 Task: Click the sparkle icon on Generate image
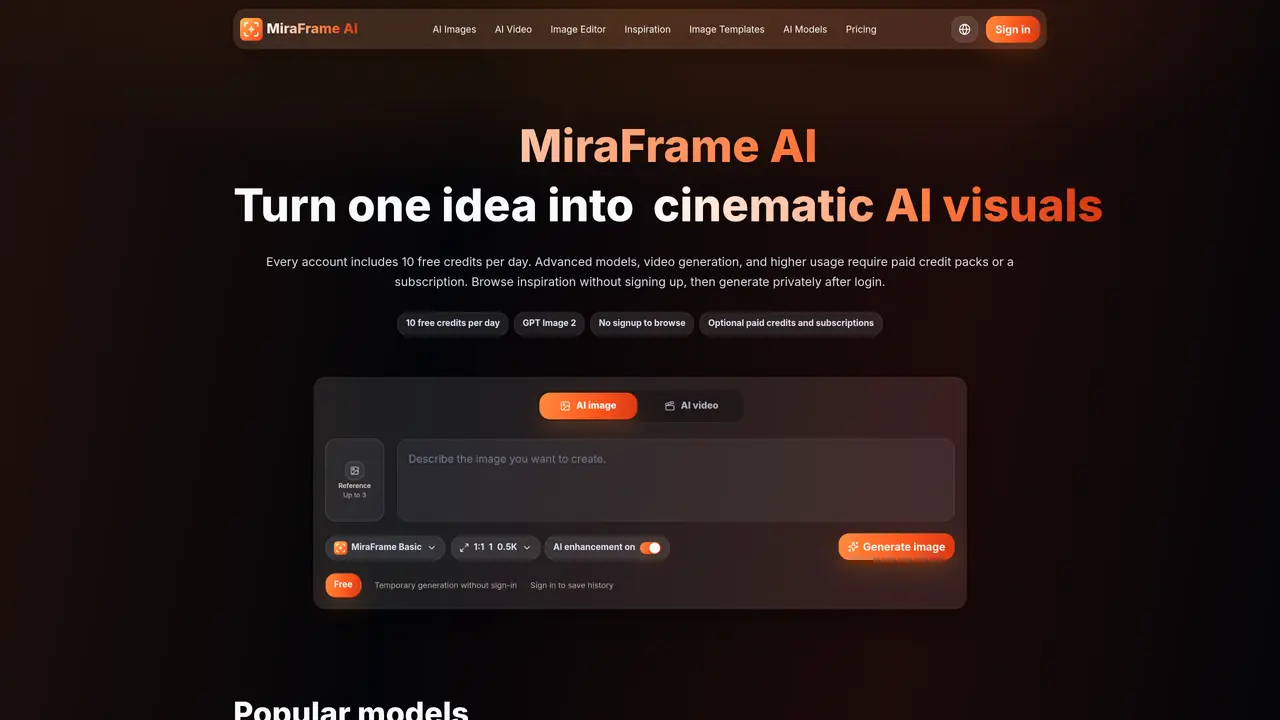point(853,547)
